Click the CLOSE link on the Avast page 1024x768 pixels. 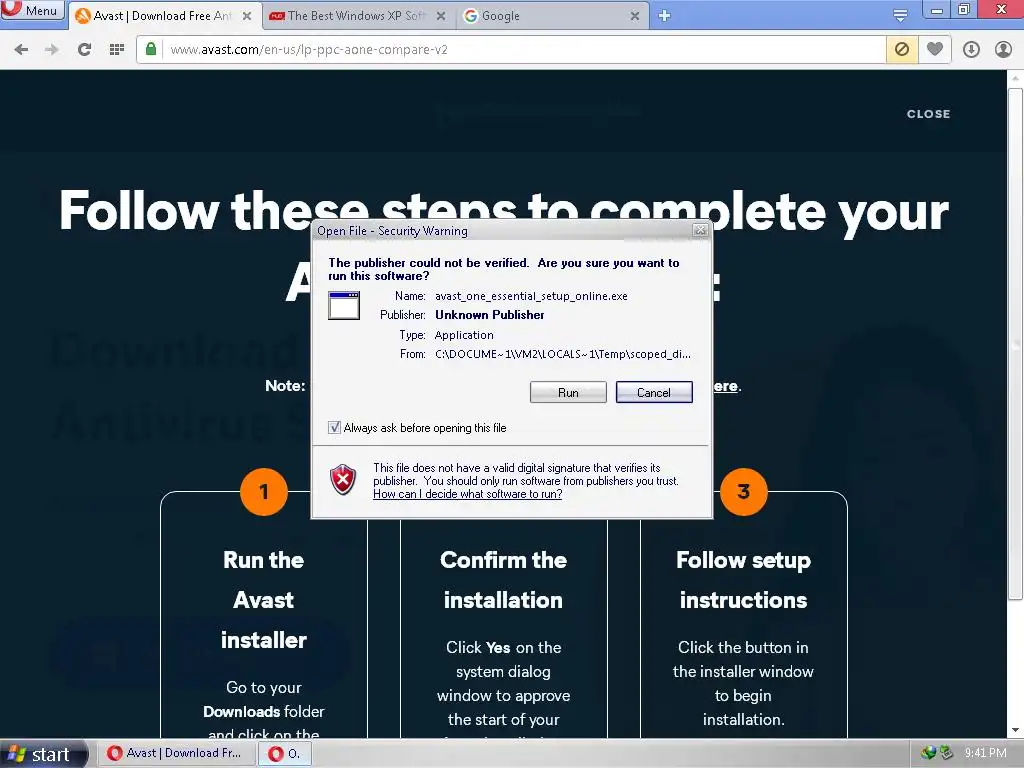(928, 114)
